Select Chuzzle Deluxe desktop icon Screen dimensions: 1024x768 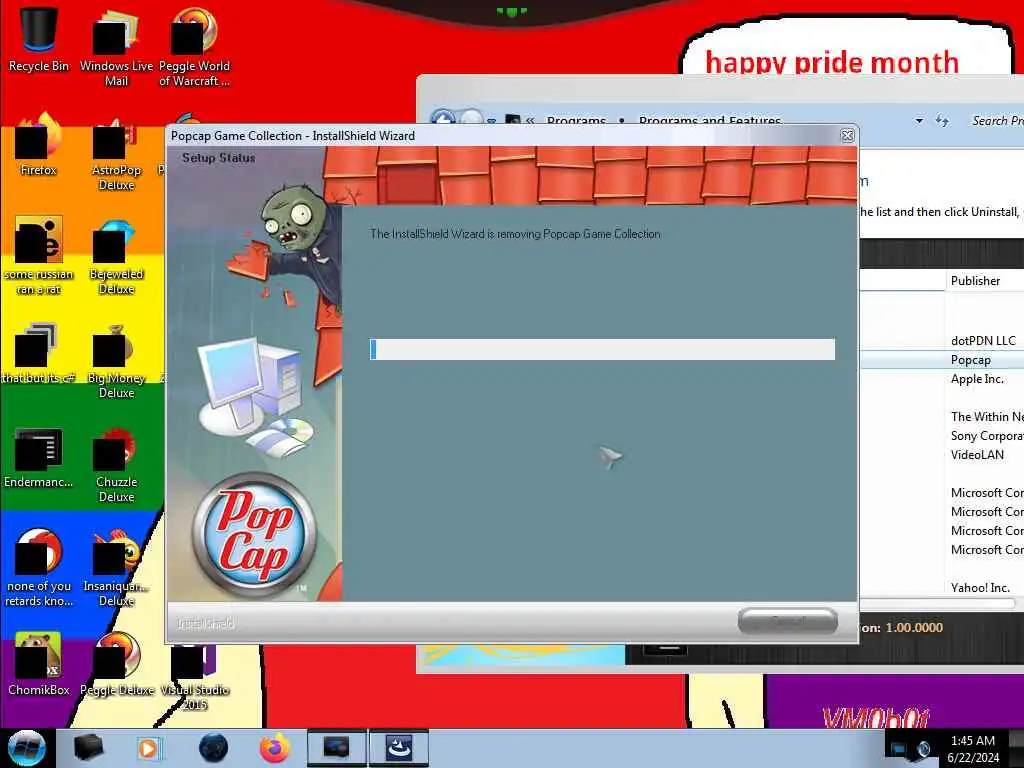(116, 465)
